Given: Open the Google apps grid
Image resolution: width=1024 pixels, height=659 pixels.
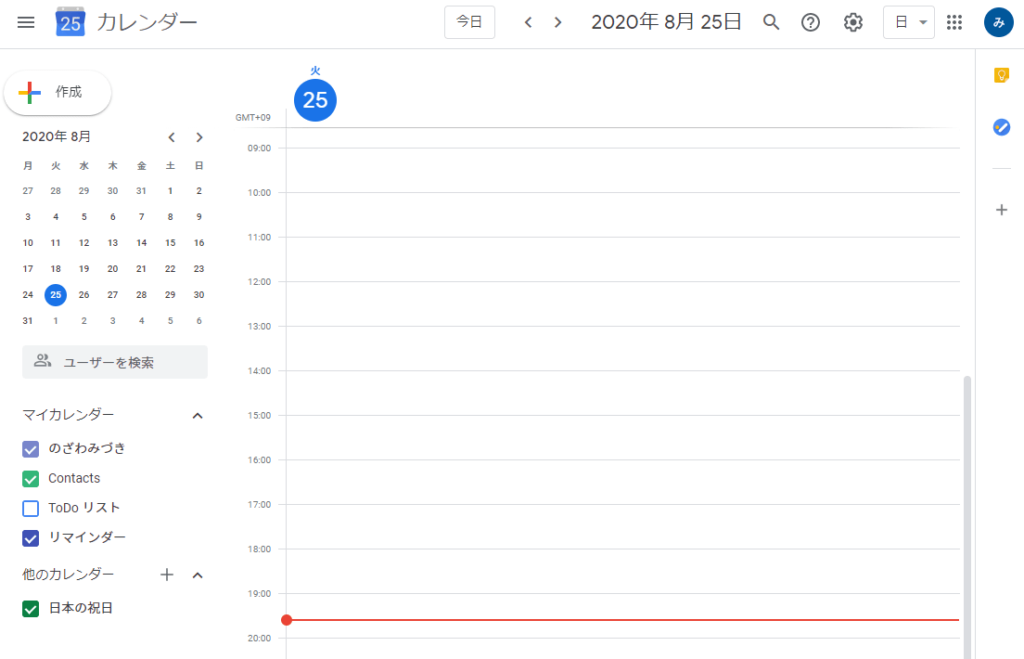Looking at the screenshot, I should click(x=954, y=22).
